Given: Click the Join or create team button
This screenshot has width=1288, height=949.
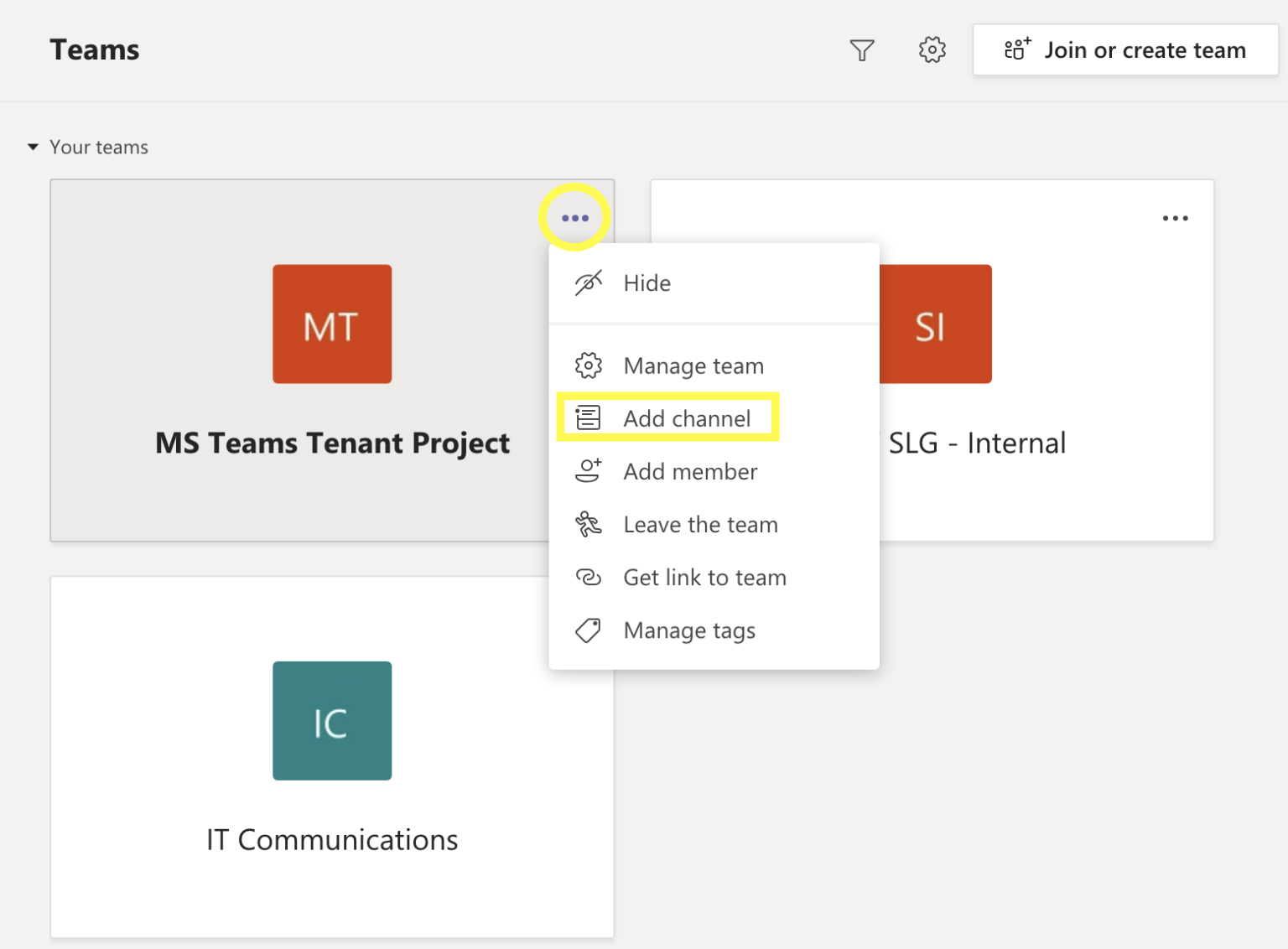Looking at the screenshot, I should [x=1124, y=49].
